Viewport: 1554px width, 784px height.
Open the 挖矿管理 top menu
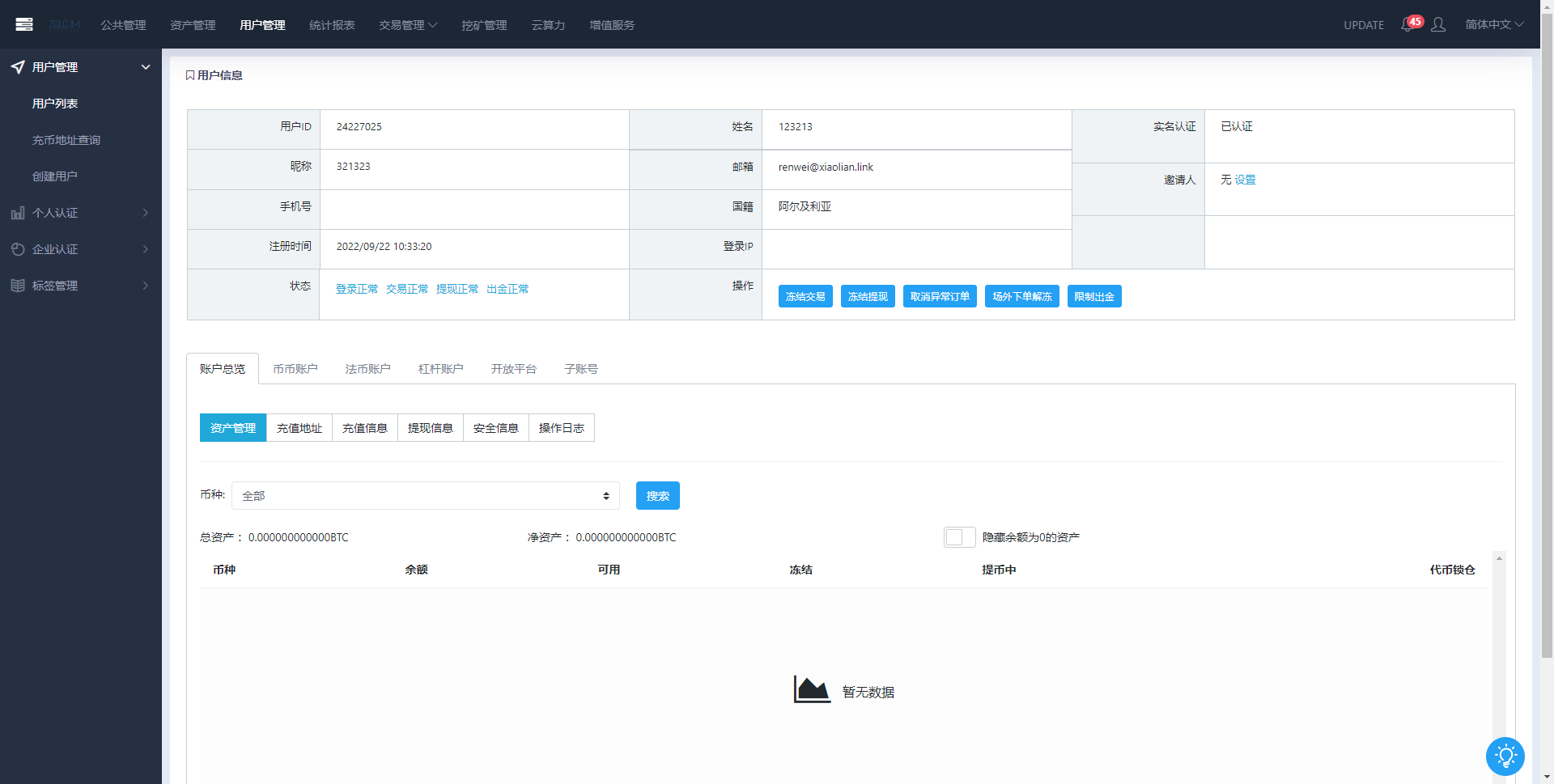point(484,25)
